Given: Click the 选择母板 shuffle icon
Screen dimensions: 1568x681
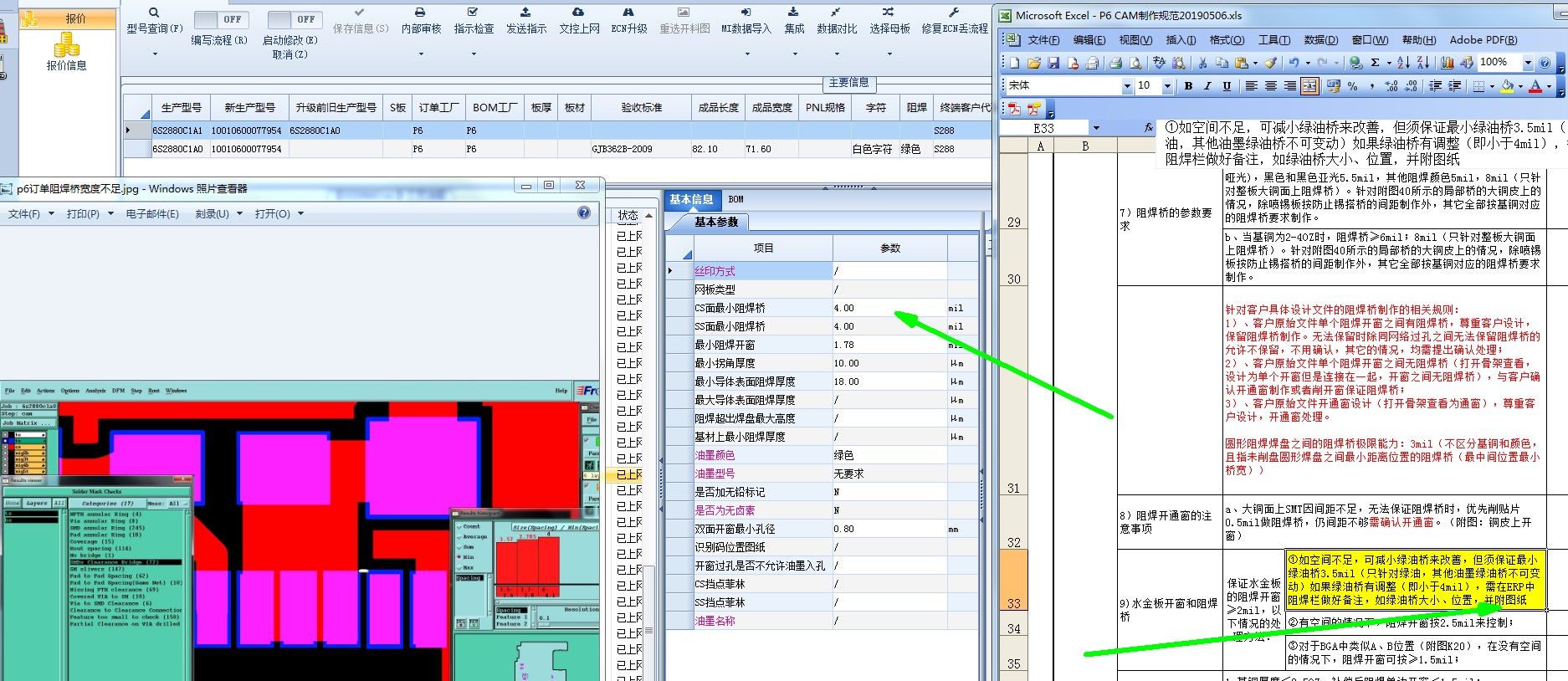Looking at the screenshot, I should [889, 13].
